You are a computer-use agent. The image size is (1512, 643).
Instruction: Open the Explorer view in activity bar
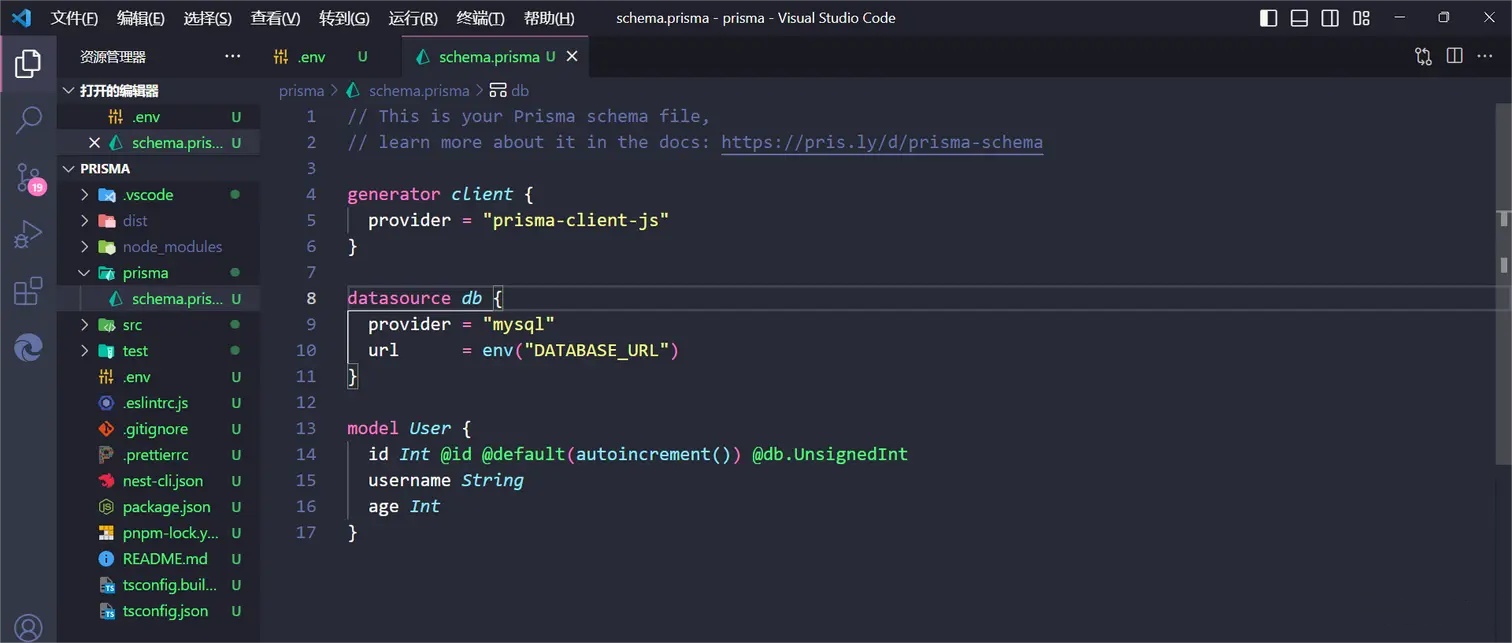[x=28, y=64]
